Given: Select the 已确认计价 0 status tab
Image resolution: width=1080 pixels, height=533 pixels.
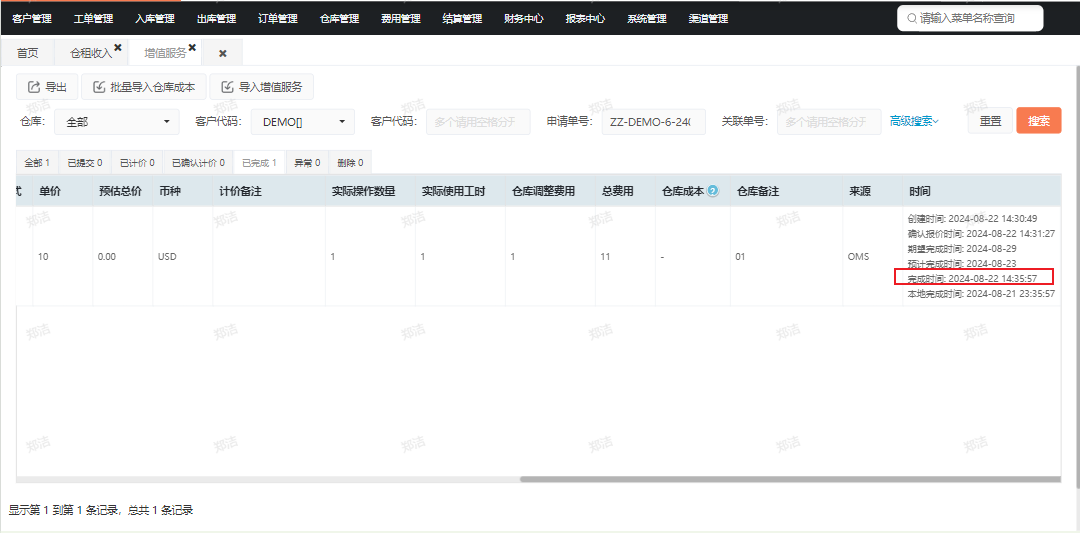Looking at the screenshot, I should tap(198, 163).
